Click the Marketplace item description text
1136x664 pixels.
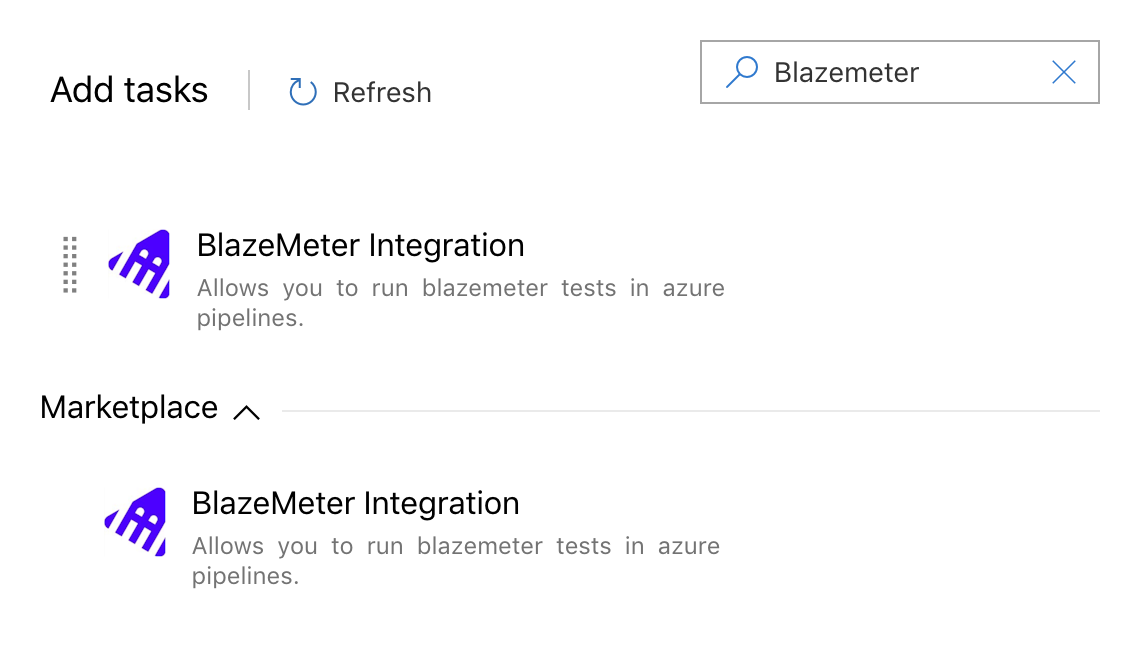(x=455, y=560)
